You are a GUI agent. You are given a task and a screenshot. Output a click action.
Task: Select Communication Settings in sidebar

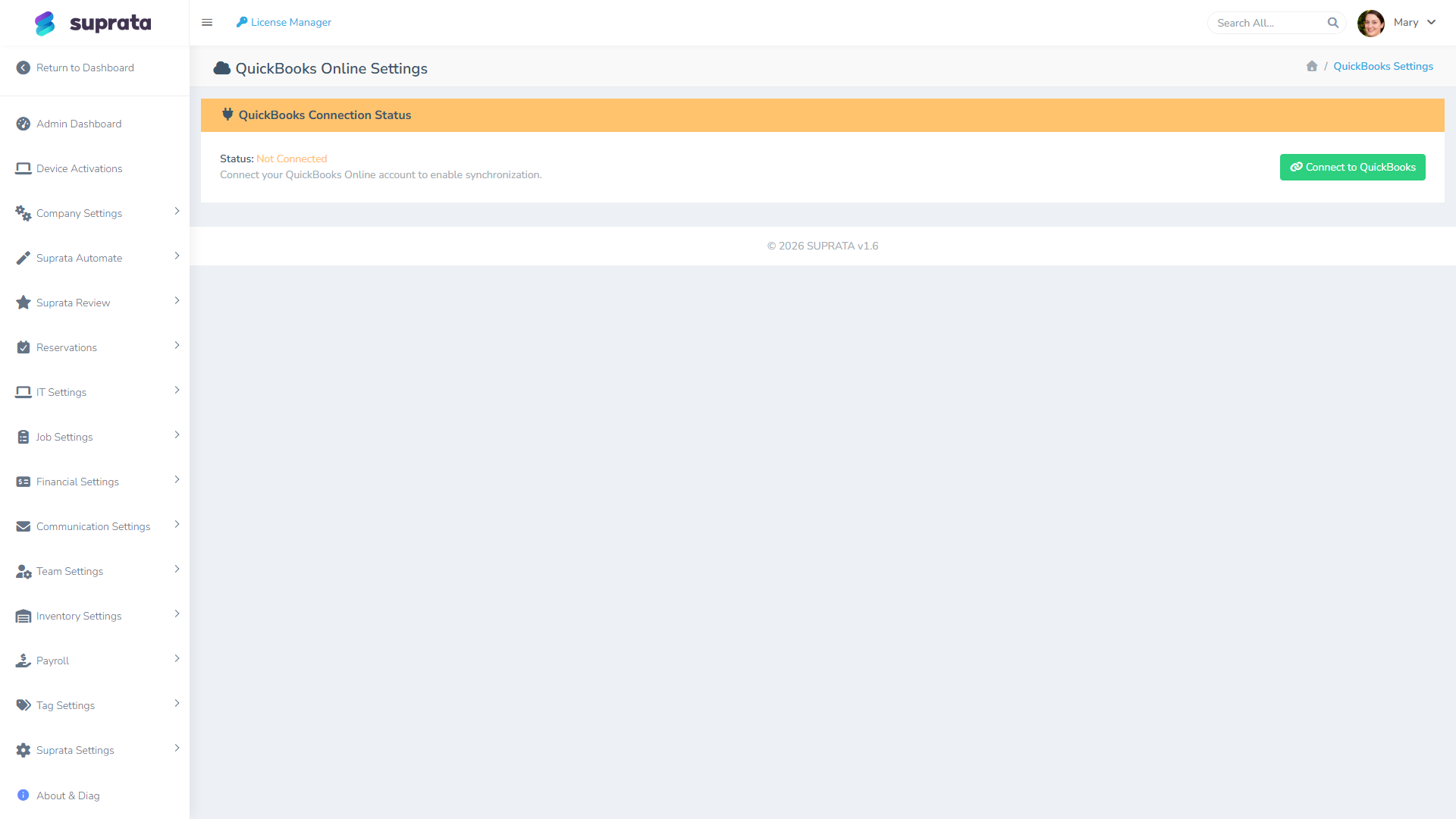click(x=95, y=526)
